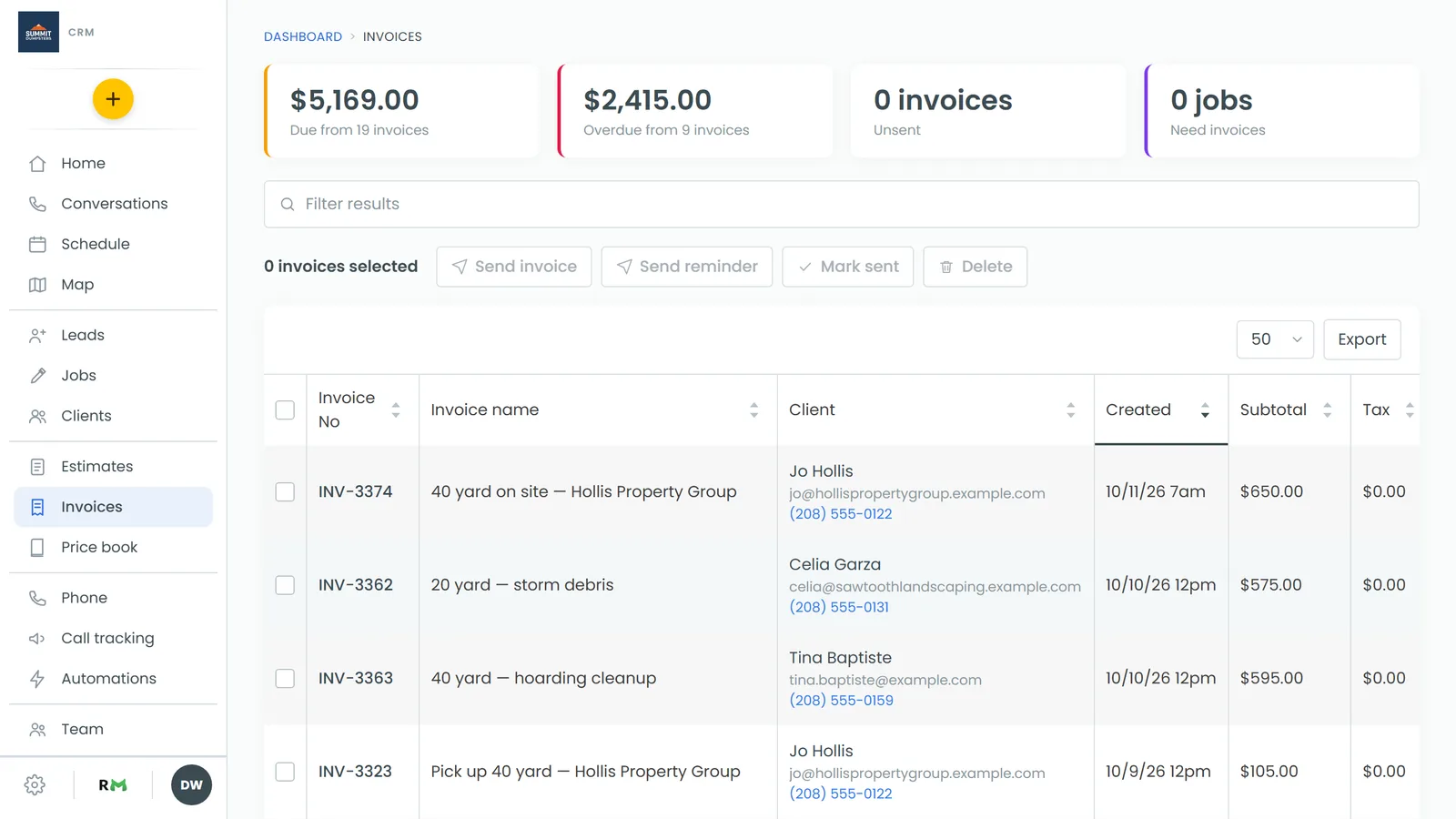Screen dimensions: 1456x819
Task: Click the Automations lightning bolt icon
Action: click(37, 679)
